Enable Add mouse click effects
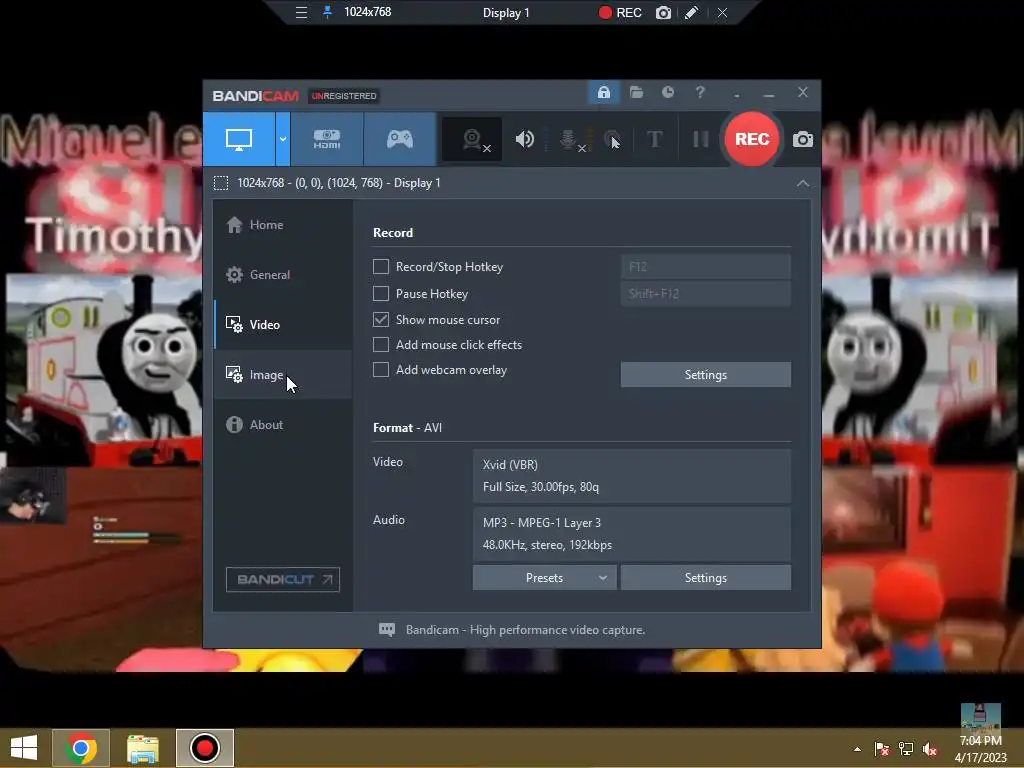Screen dimensions: 1024x768 (381, 344)
